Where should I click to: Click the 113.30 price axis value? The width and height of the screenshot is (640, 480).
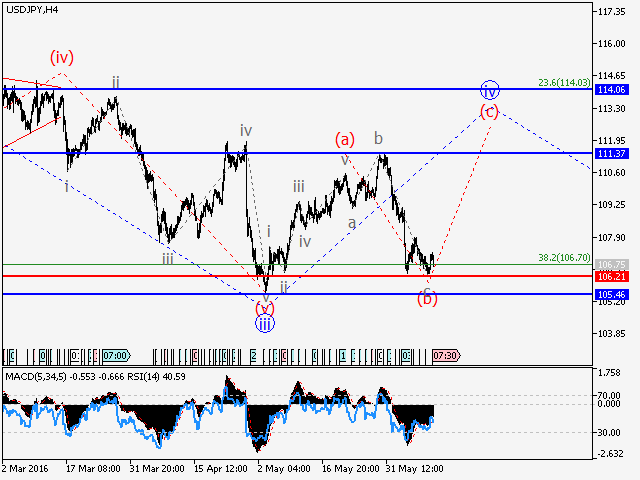tap(611, 109)
